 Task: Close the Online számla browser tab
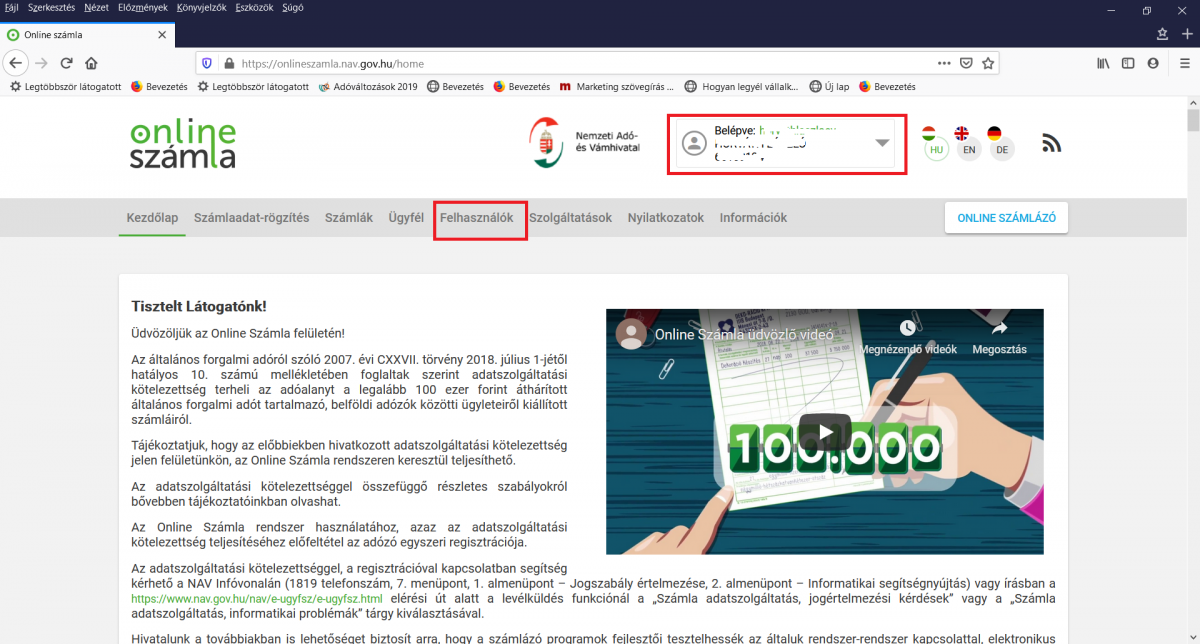point(160,35)
